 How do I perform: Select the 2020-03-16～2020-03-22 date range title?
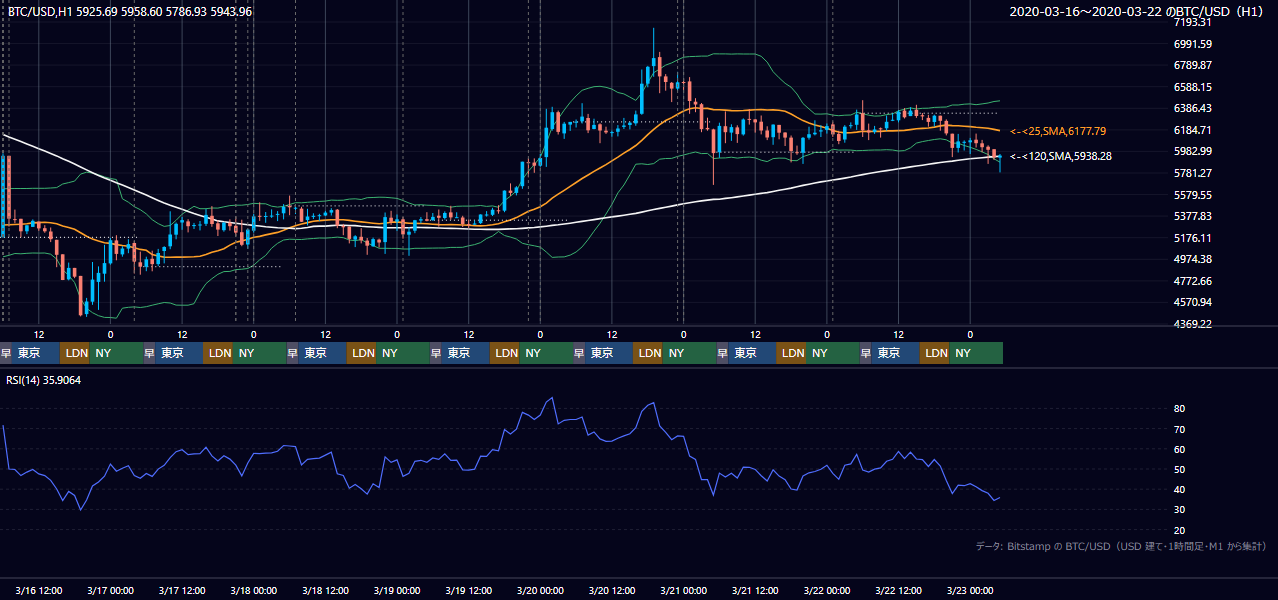1138,11
